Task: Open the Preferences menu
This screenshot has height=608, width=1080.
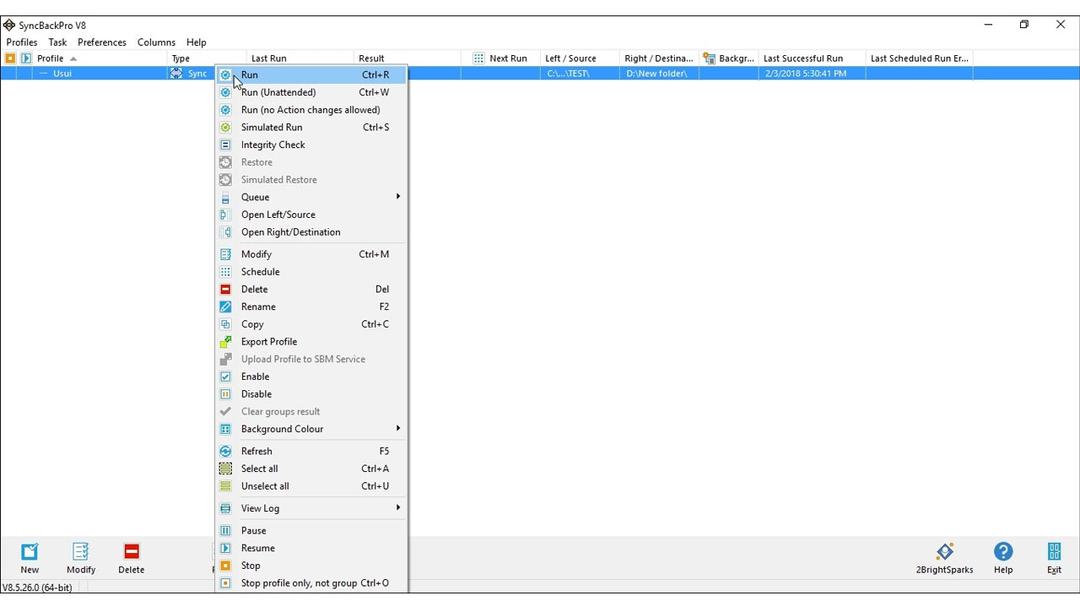Action: click(101, 42)
